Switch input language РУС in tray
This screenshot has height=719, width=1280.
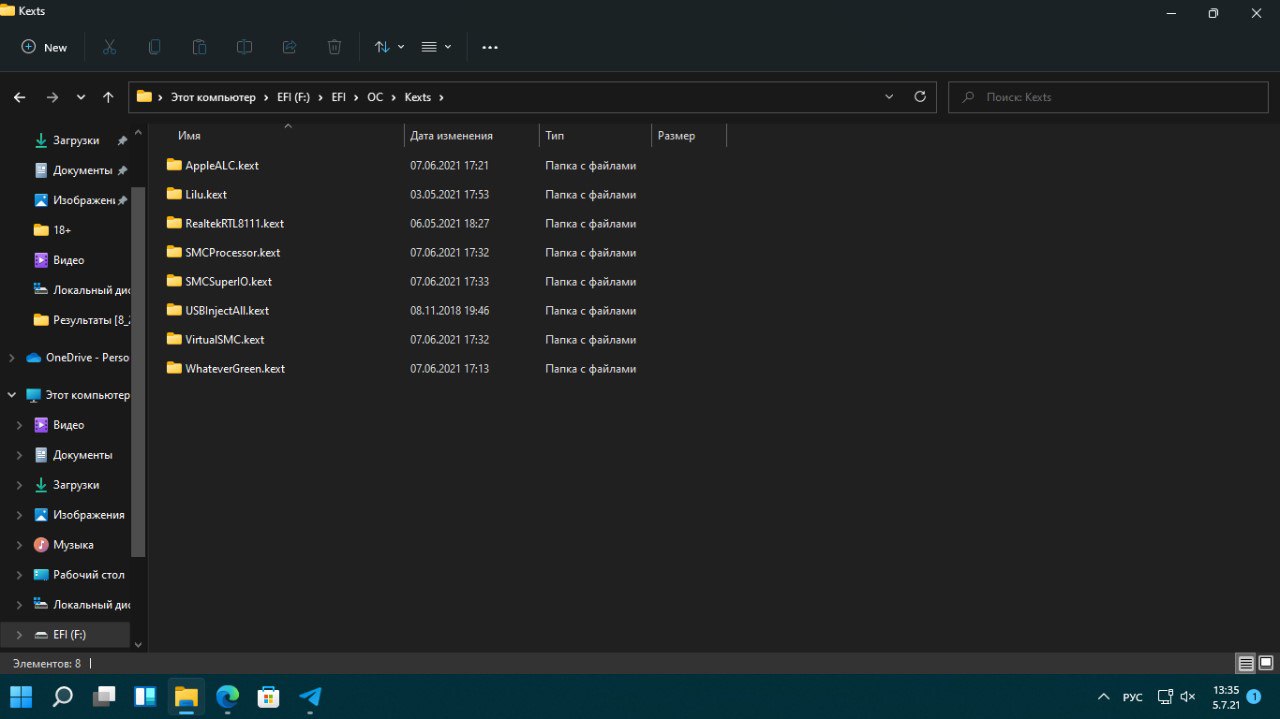pos(1132,697)
